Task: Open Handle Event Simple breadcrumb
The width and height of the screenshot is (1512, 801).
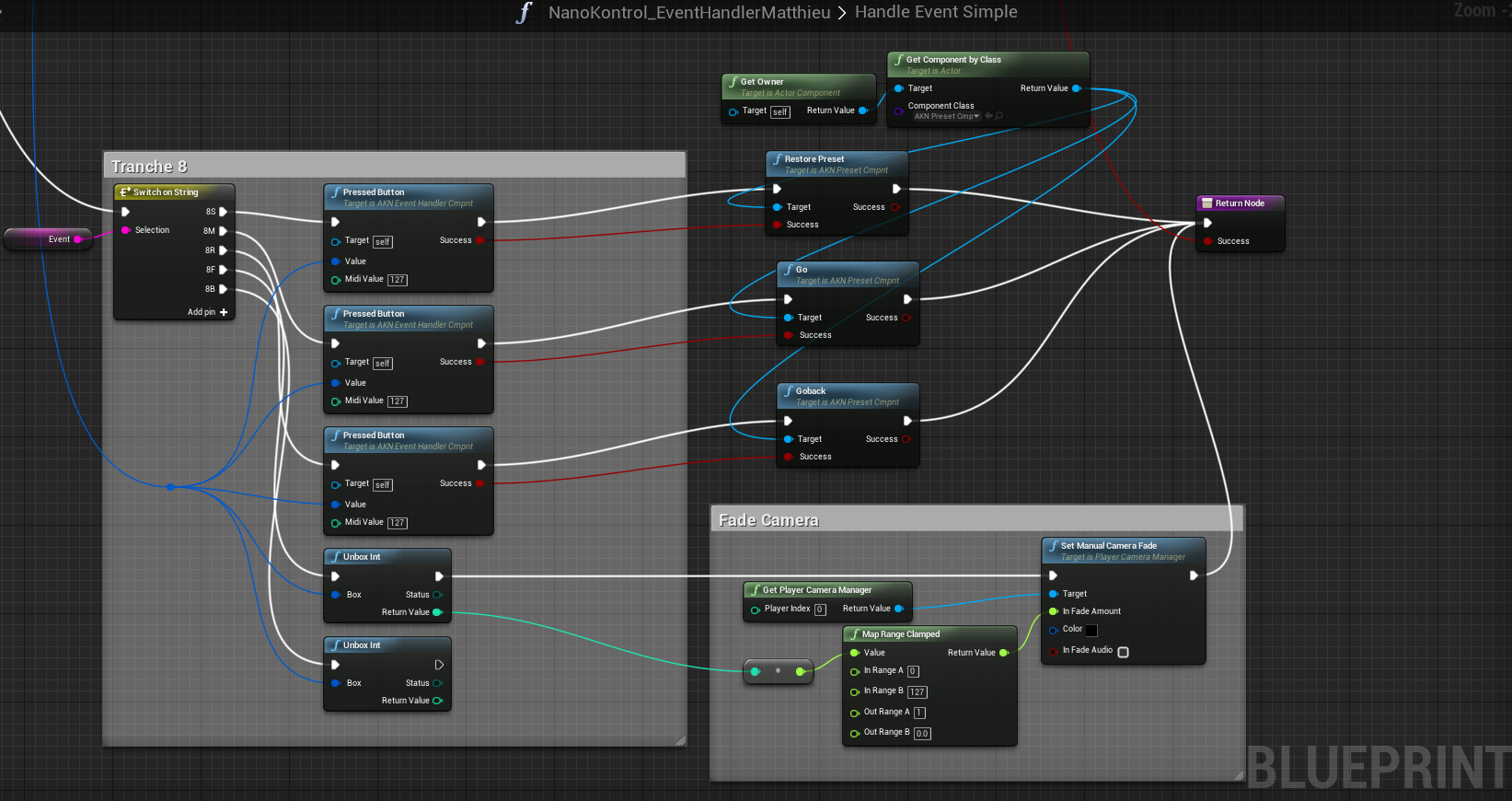Action: point(936,12)
